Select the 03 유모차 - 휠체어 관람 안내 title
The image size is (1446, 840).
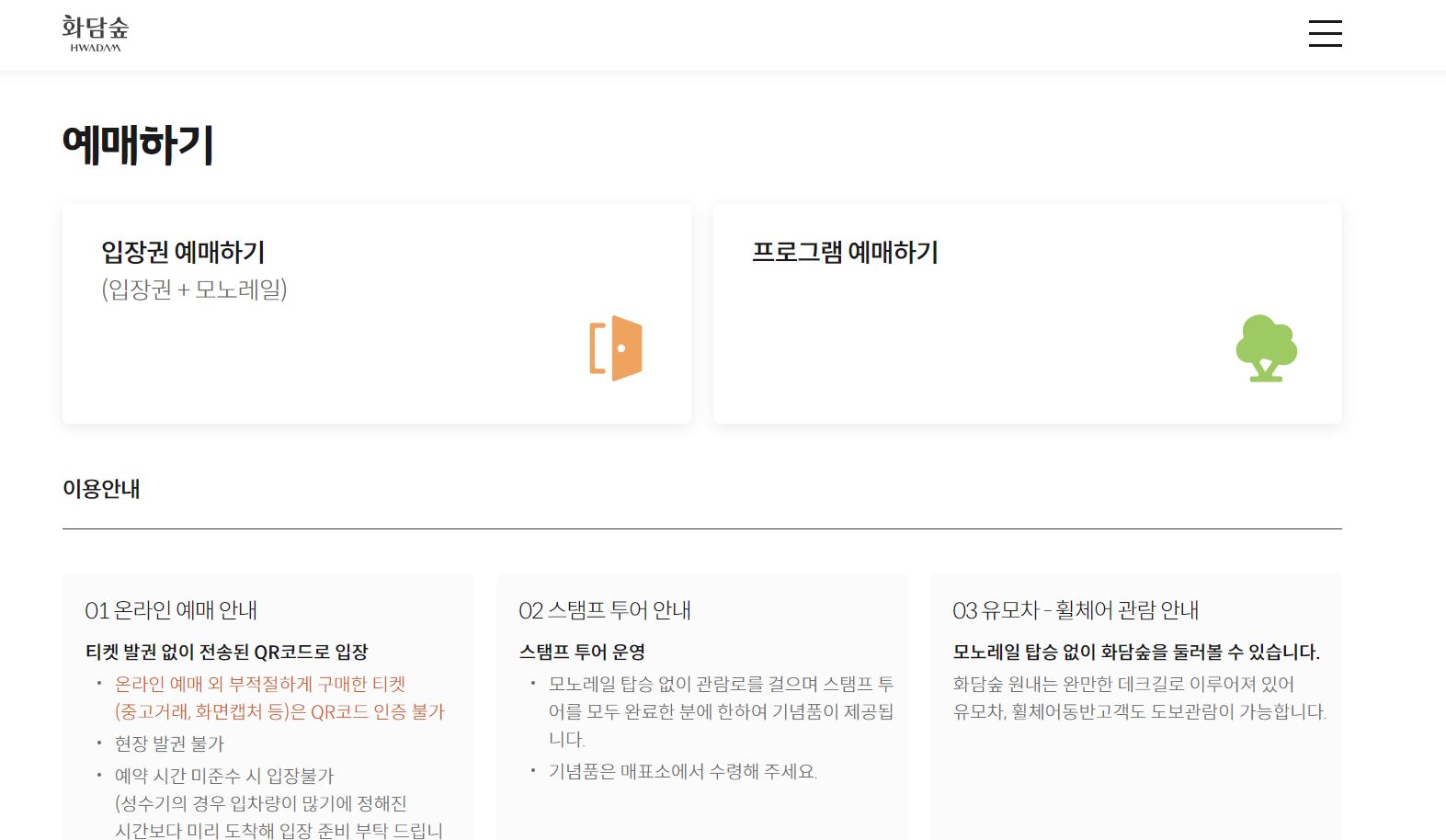1076,610
